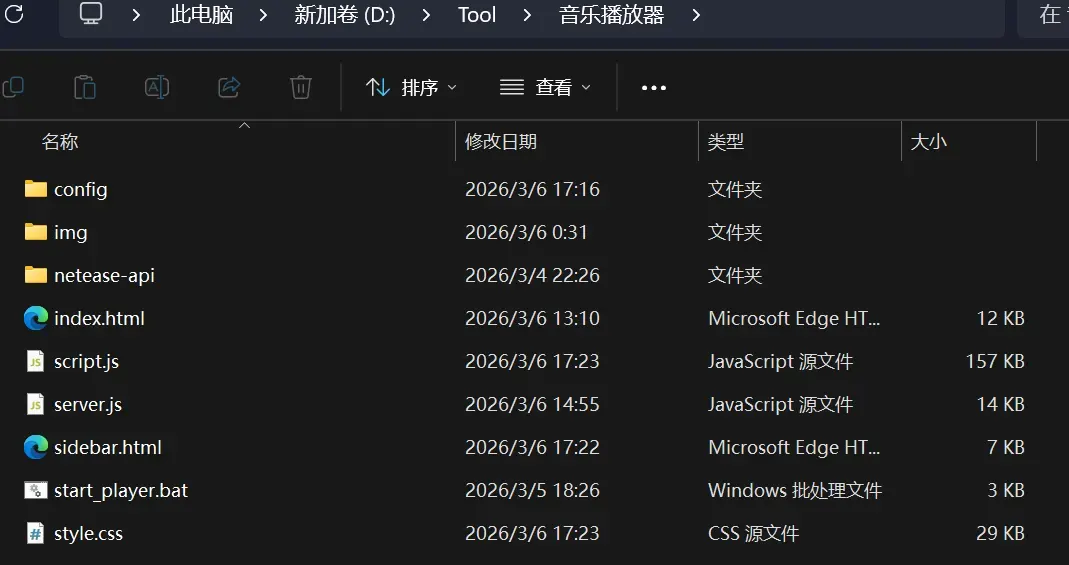The image size is (1069, 565).
Task: Click the copy icon in toolbar
Action: click(13, 87)
